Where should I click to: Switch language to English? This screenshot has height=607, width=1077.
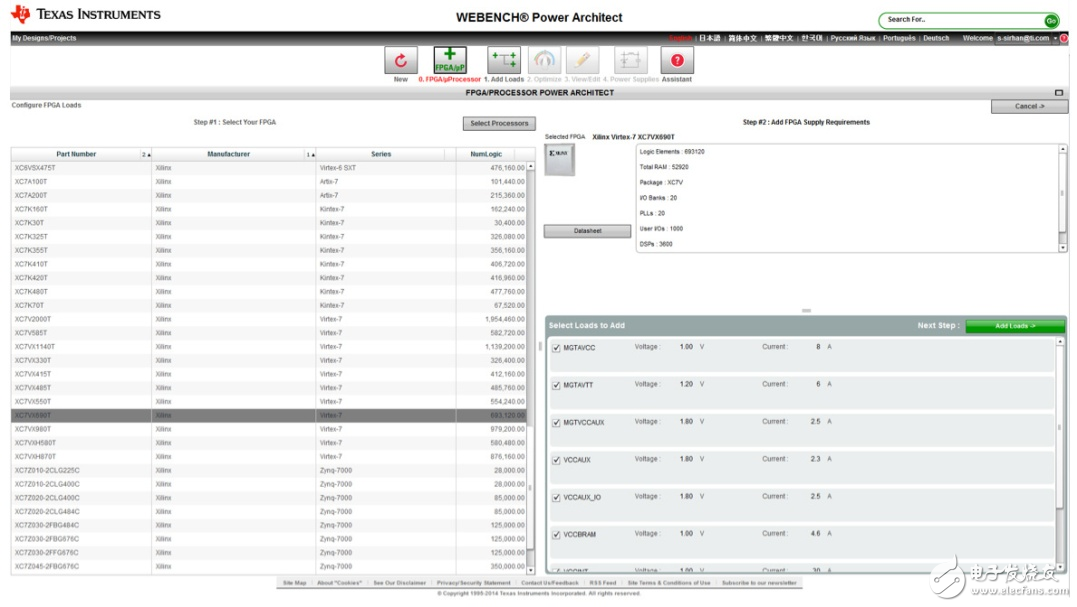pyautogui.click(x=681, y=38)
